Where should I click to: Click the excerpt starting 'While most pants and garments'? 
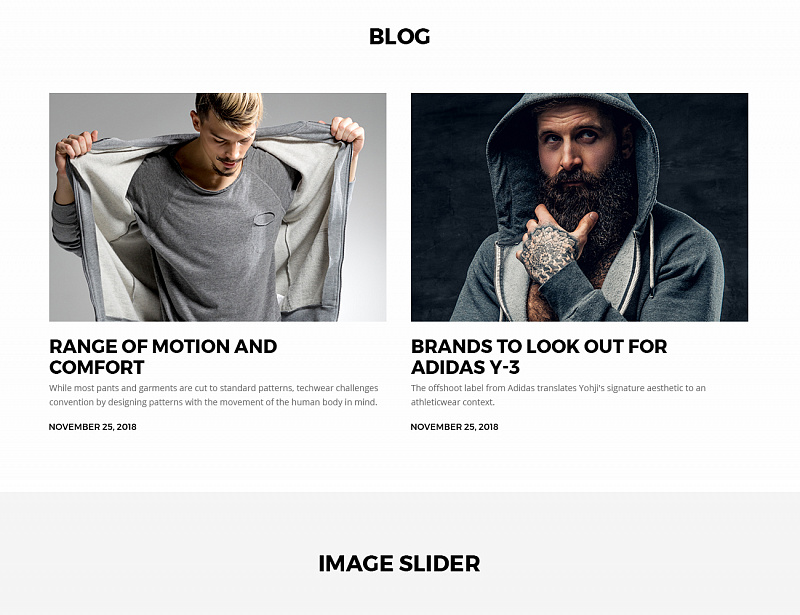(x=214, y=395)
